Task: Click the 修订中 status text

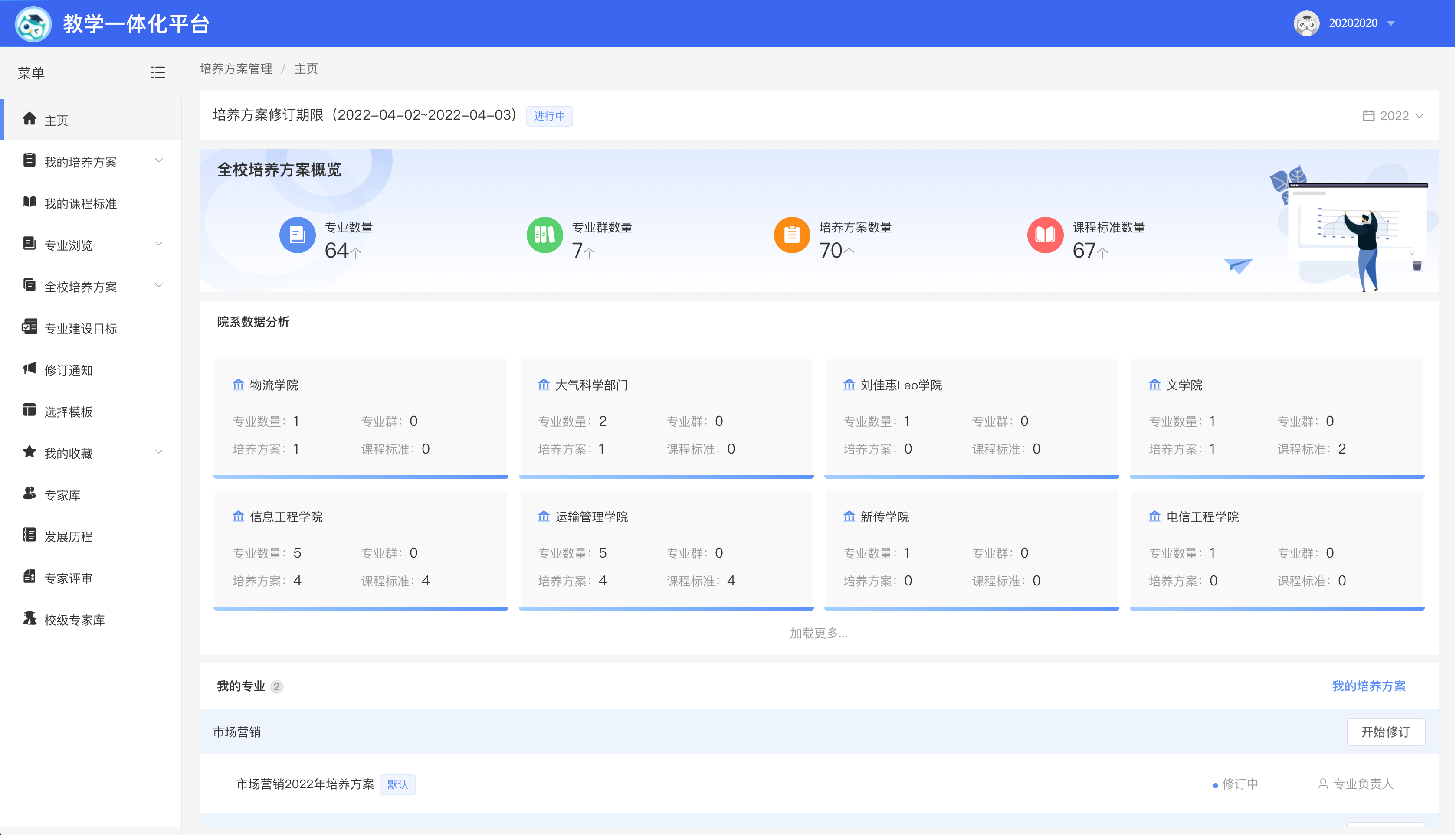Action: [x=1240, y=784]
